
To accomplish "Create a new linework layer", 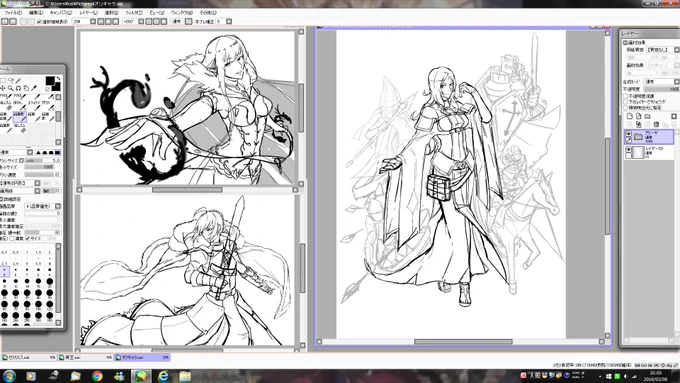I will (638, 116).
